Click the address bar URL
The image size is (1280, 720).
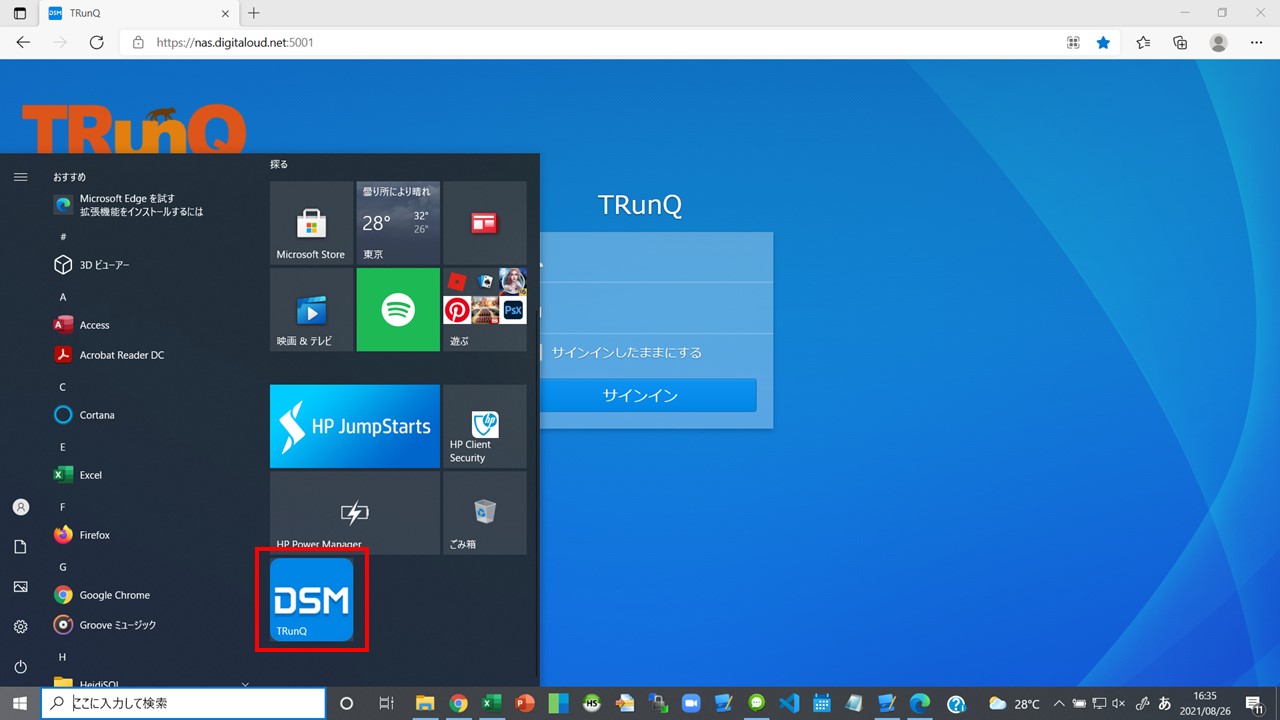coord(237,43)
